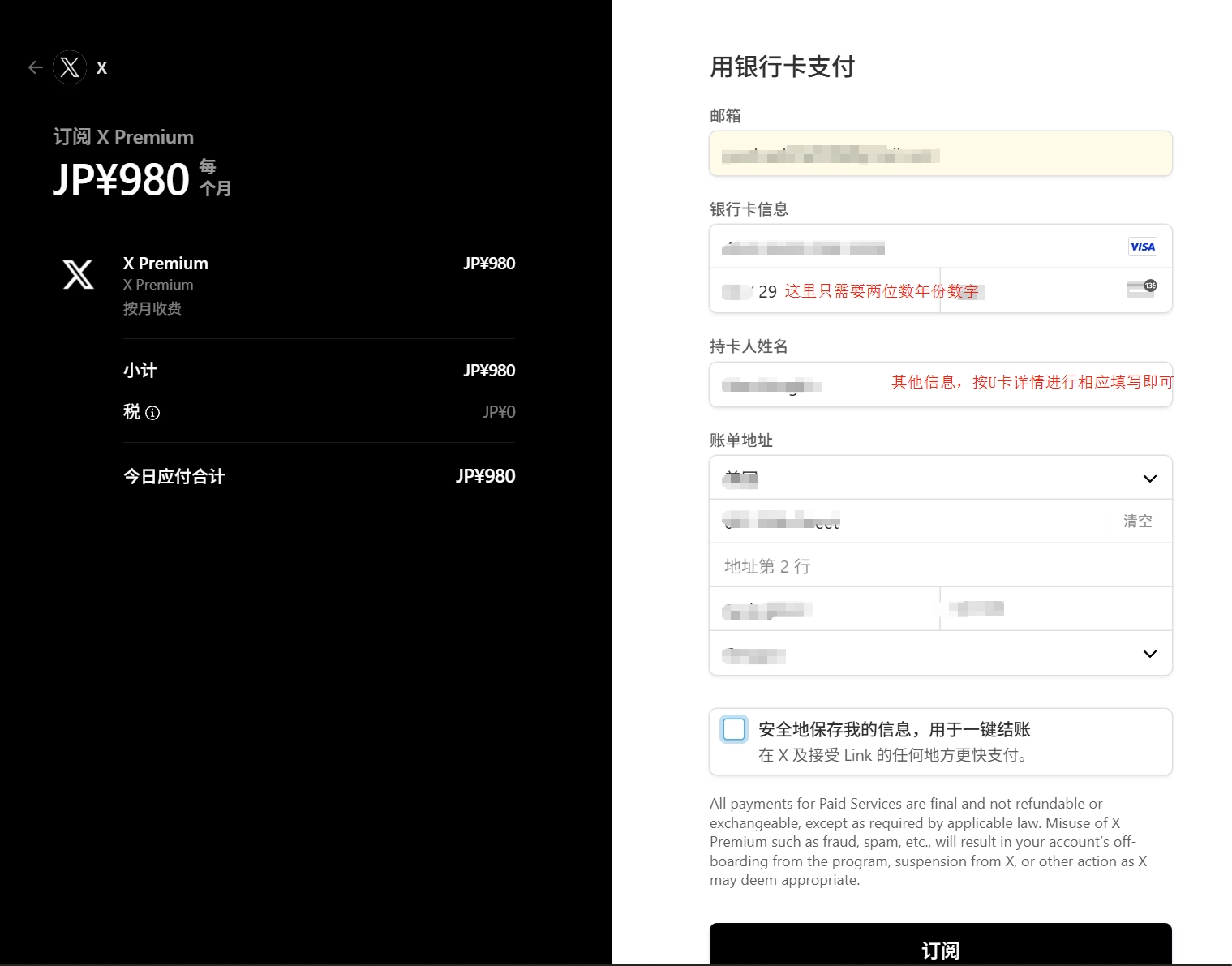Screen dimensions: 1232x966
Task: Click the round X logo in header
Action: click(70, 67)
